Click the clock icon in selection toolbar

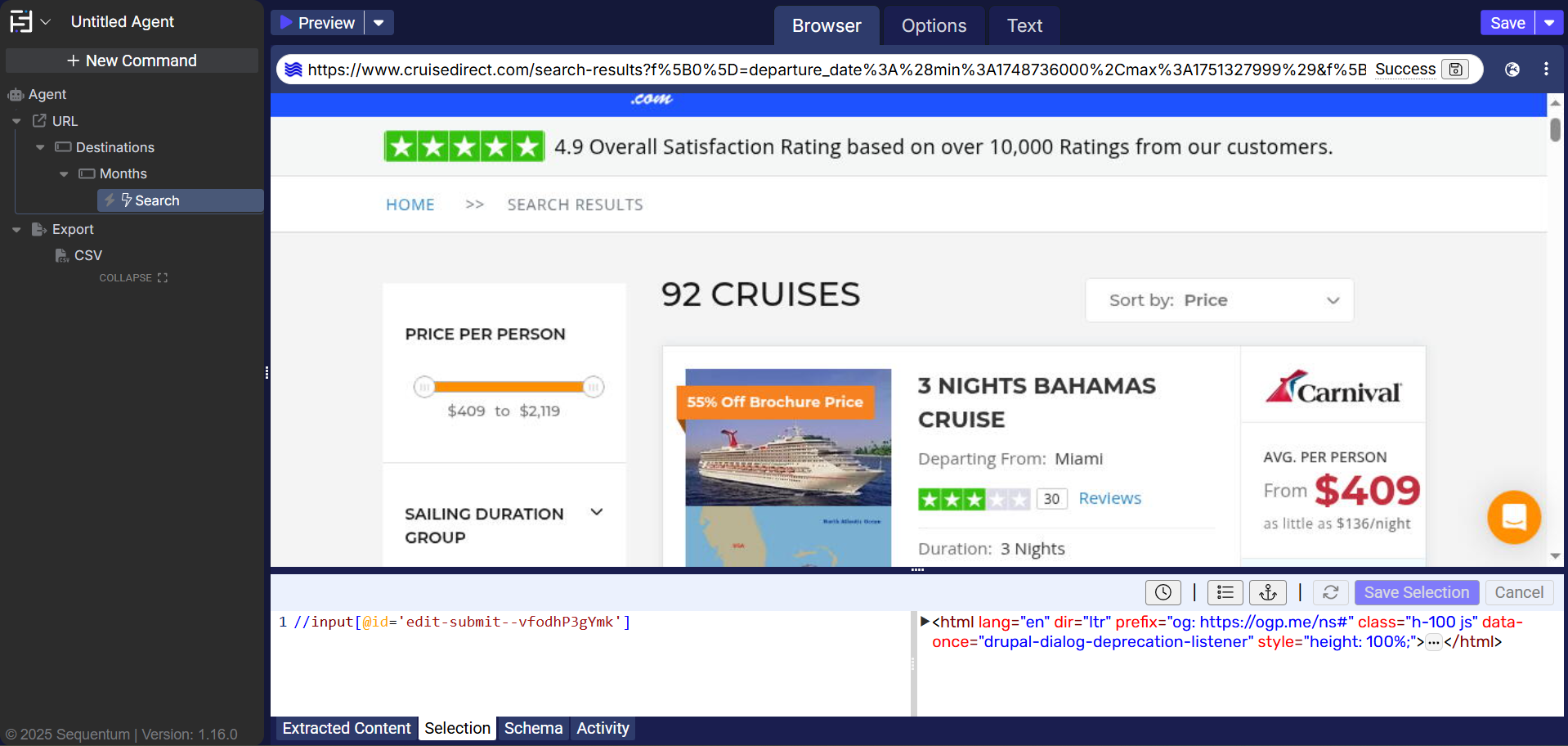click(x=1163, y=592)
